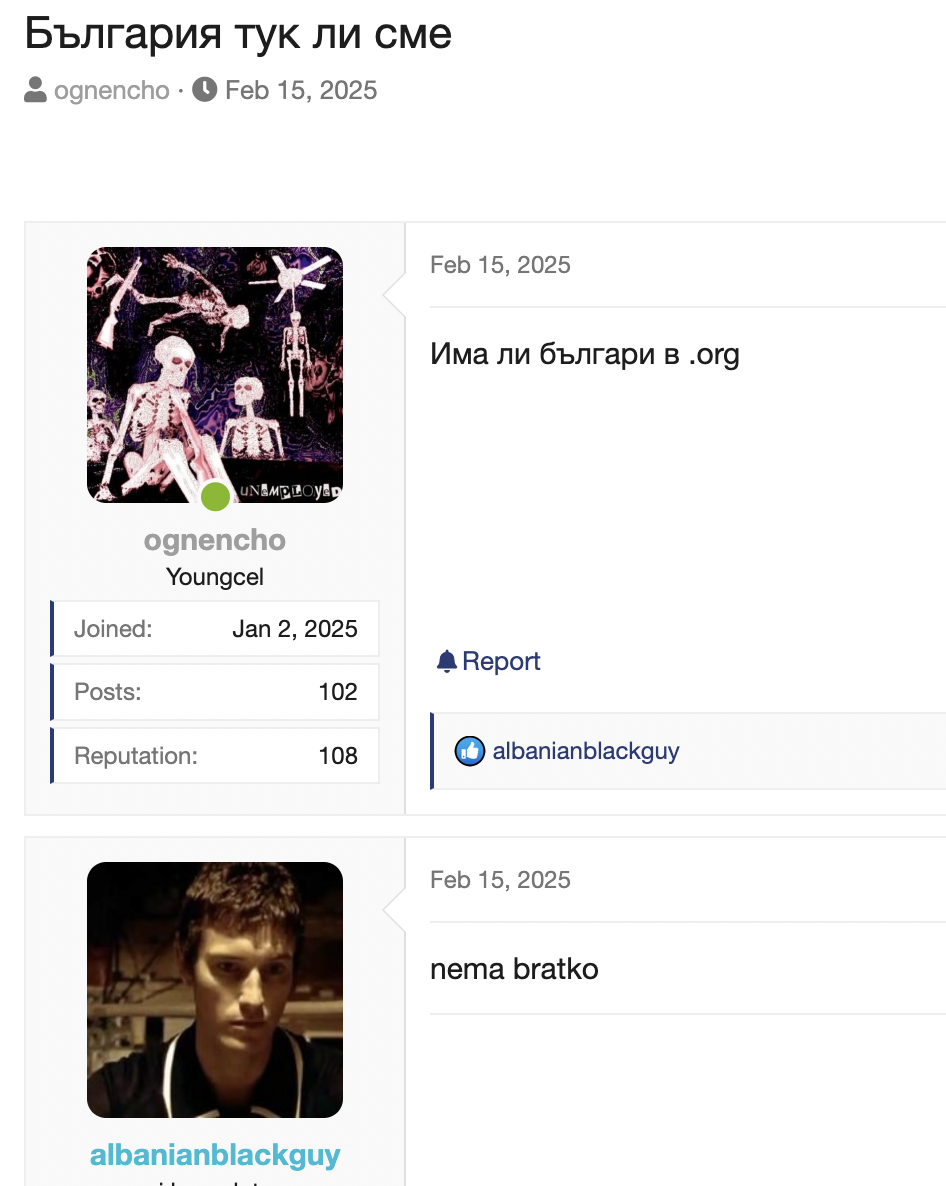Click the thread title България тук ли сме
The image size is (946, 1186).
coord(238,34)
